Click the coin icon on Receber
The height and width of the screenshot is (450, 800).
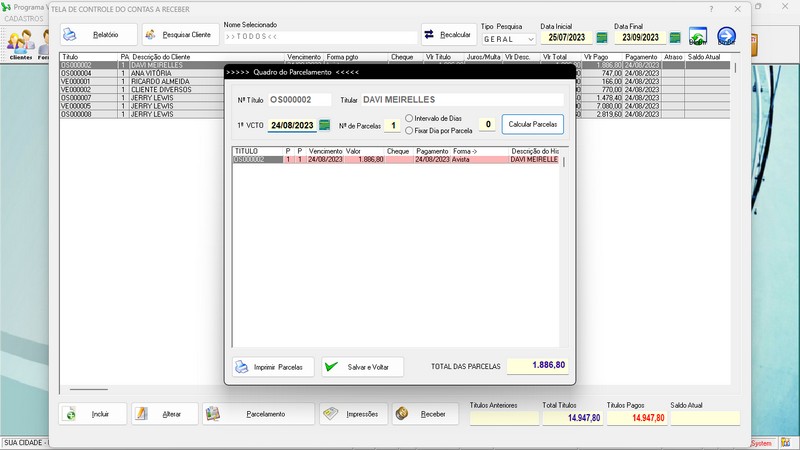(x=402, y=413)
